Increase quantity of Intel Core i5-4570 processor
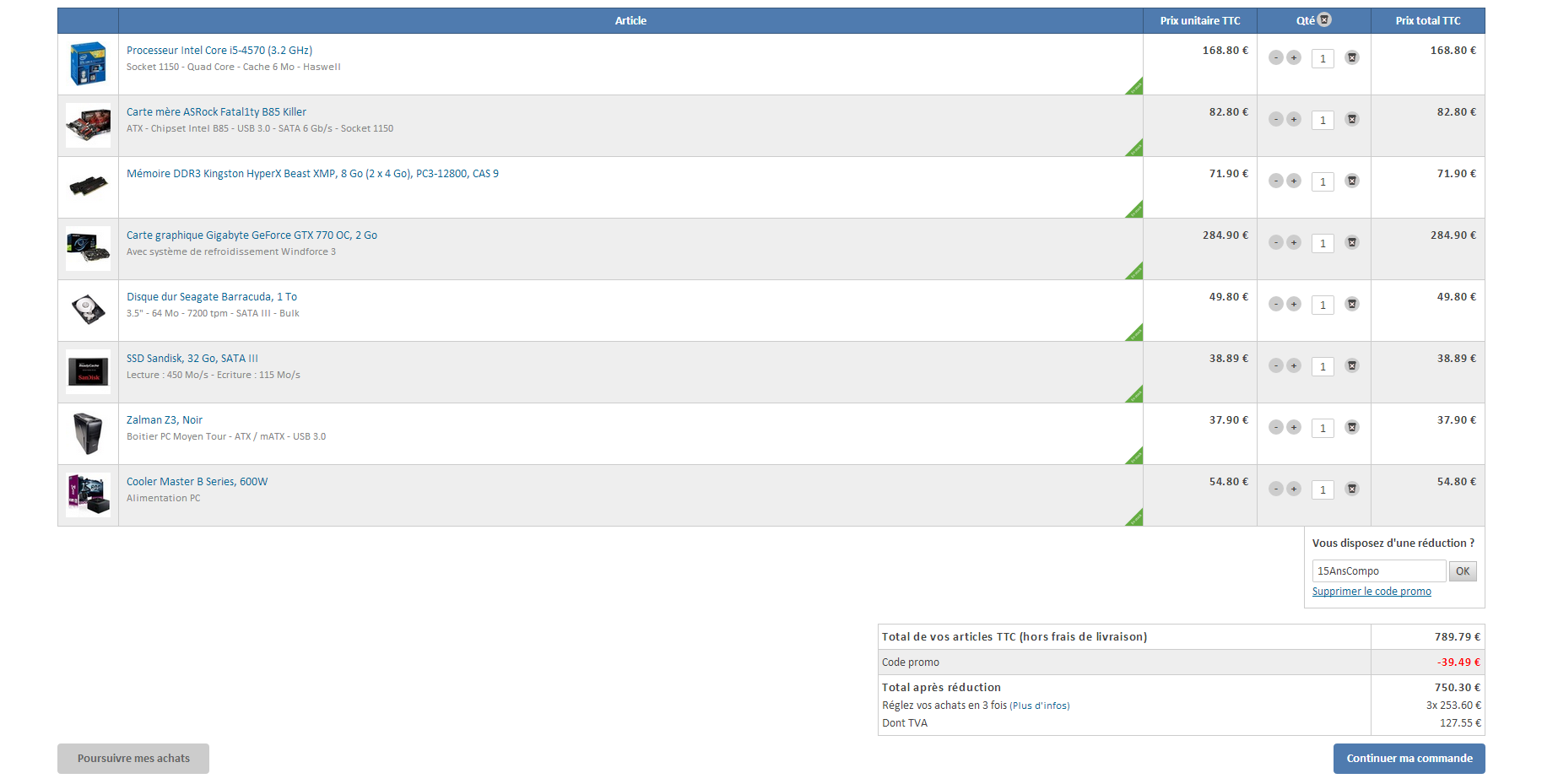The height and width of the screenshot is (784, 1542). click(x=1294, y=57)
